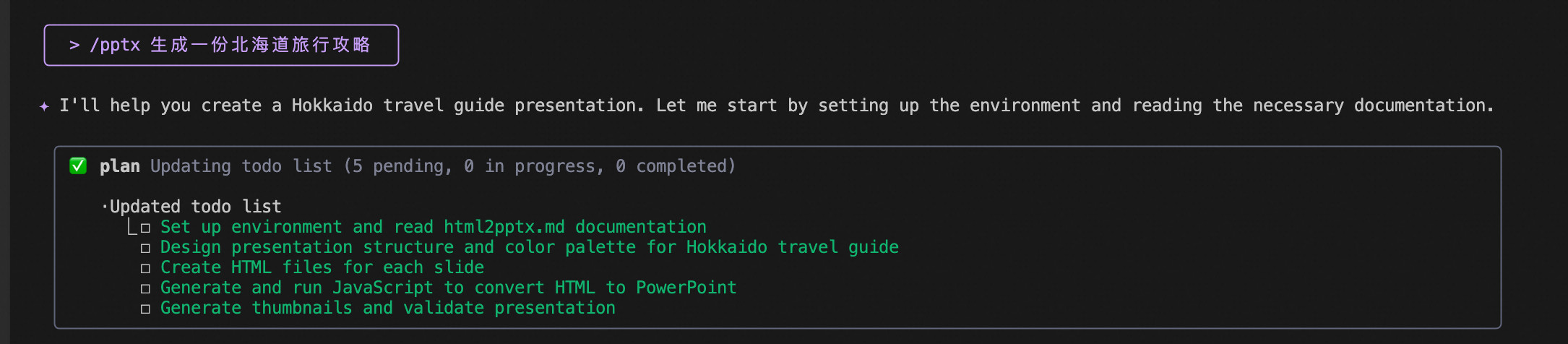The height and width of the screenshot is (344, 1568).
Task: Tick the 'Create HTML files' todo checkbox
Action: [145, 269]
